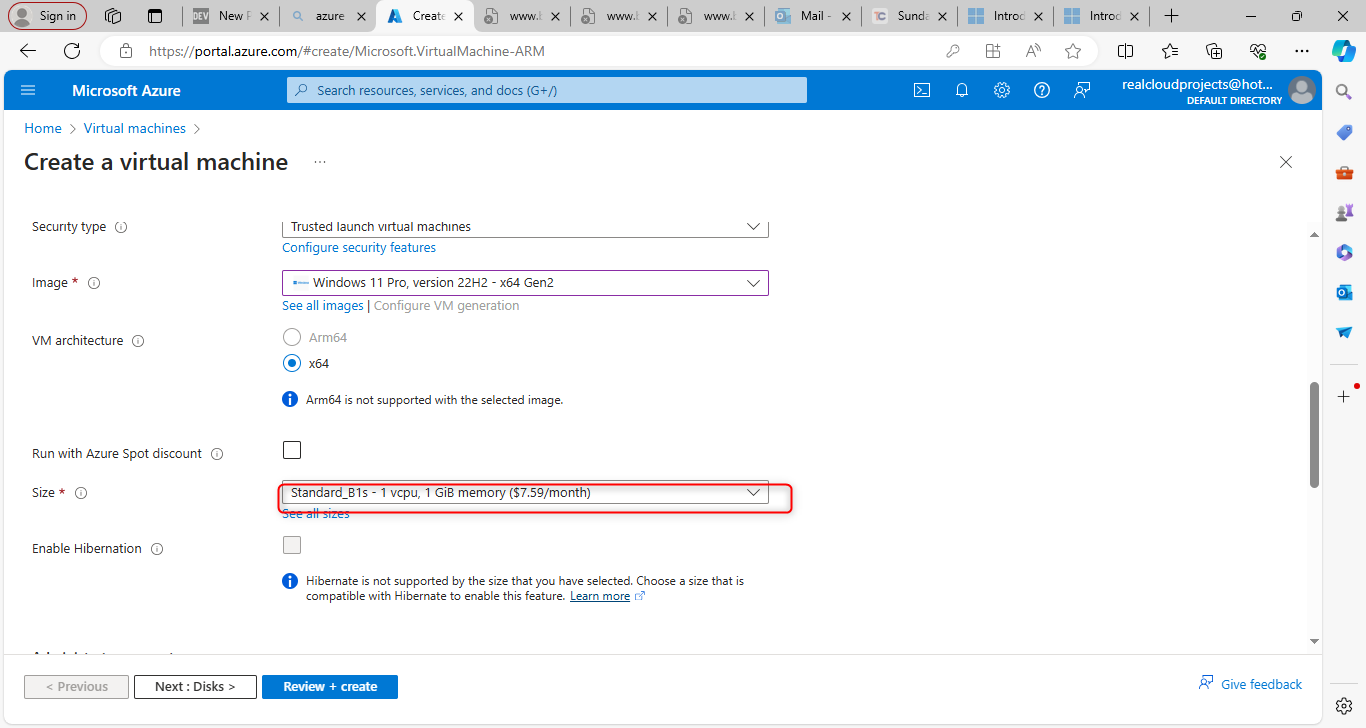Open Azure help and support icon
The width and height of the screenshot is (1366, 728).
click(x=1042, y=90)
